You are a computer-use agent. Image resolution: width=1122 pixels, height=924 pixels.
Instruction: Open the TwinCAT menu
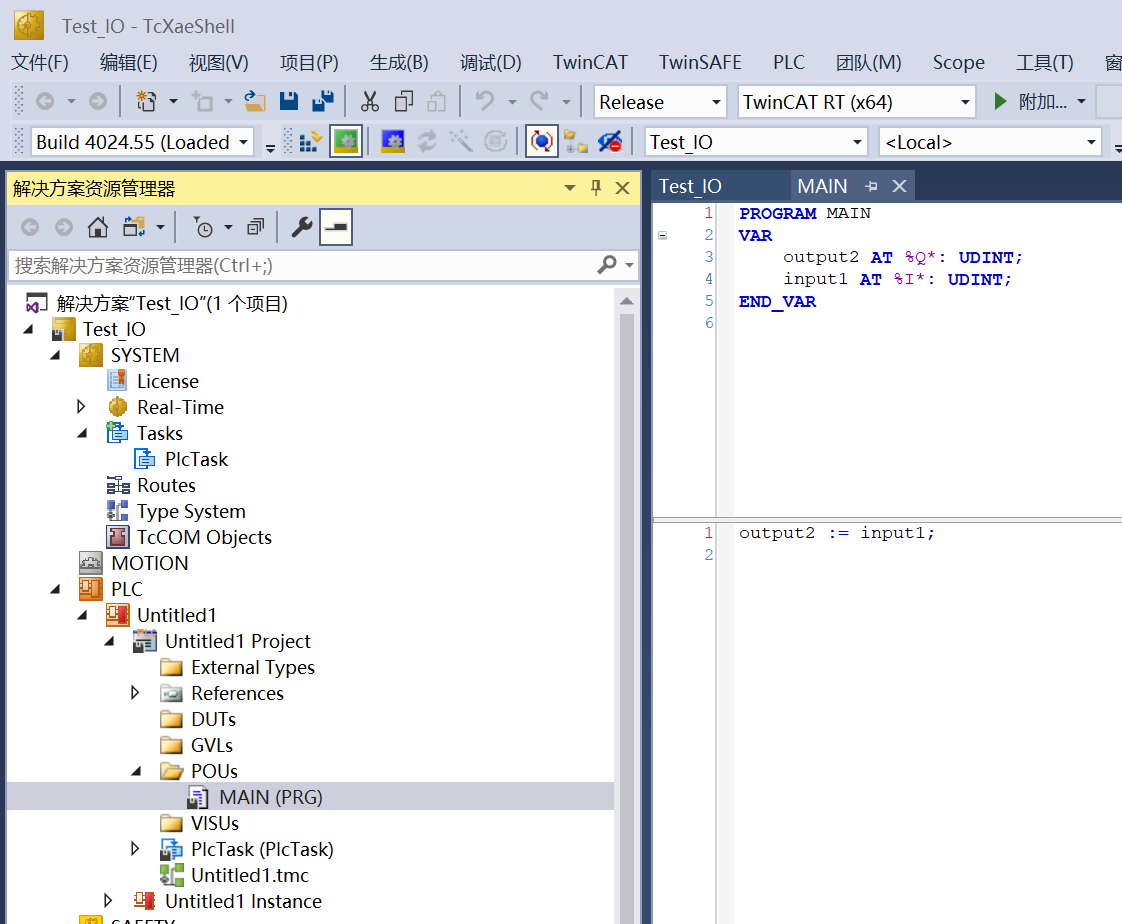(x=590, y=62)
